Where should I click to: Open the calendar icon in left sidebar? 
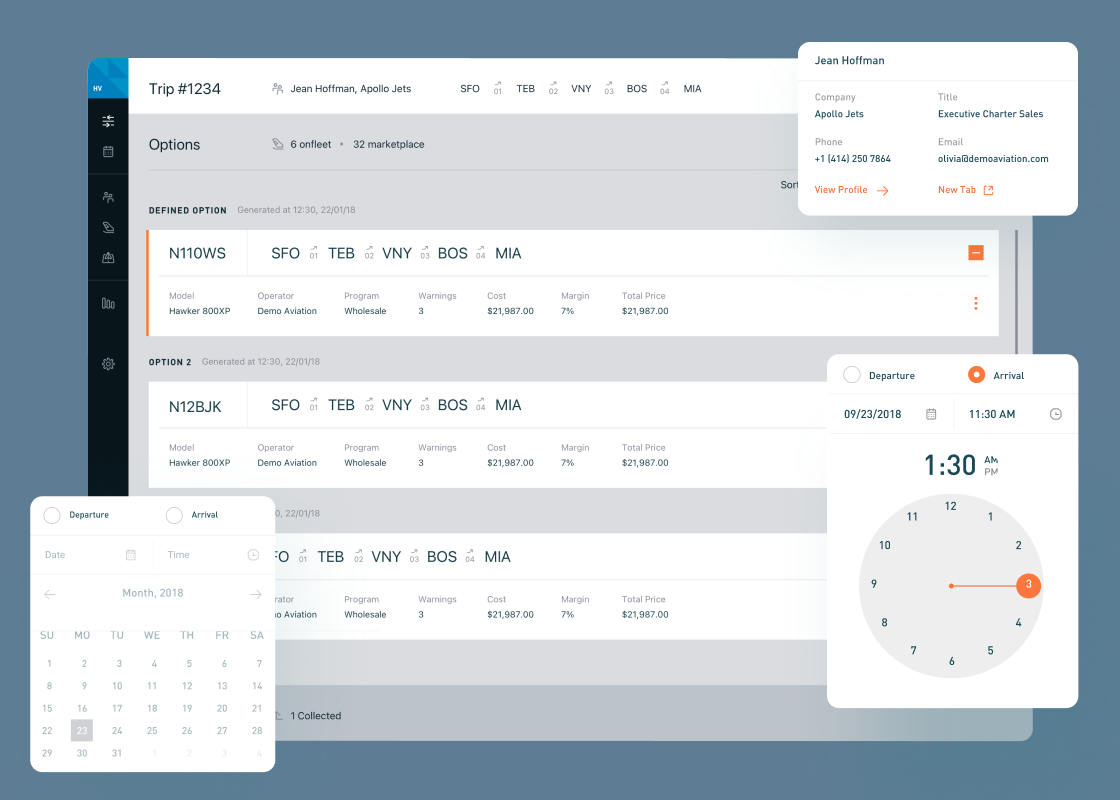108,152
